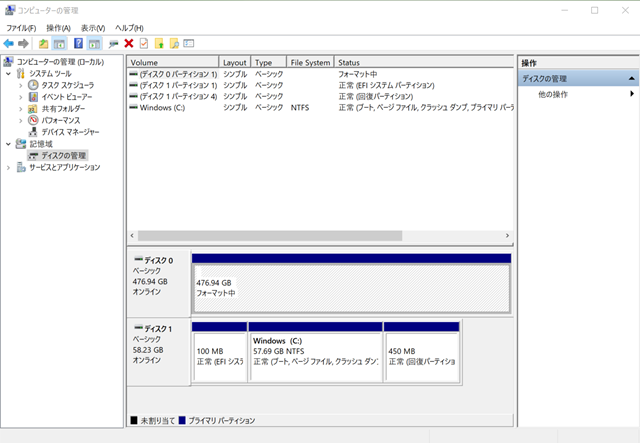Click the black 未割り当て legend swatch
The width and height of the screenshot is (640, 443).
pos(134,420)
